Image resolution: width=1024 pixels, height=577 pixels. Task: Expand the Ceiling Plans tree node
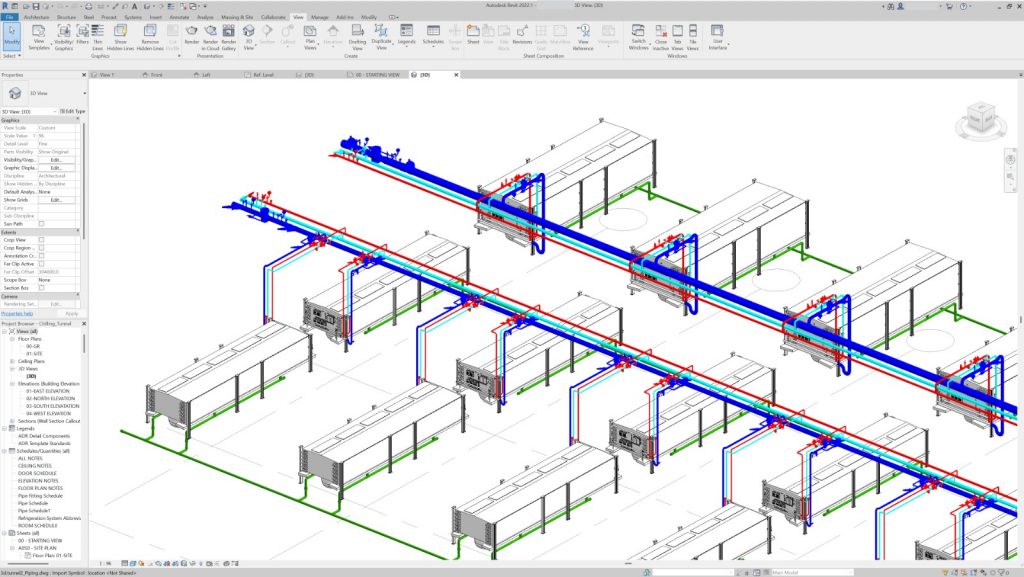[x=12, y=362]
